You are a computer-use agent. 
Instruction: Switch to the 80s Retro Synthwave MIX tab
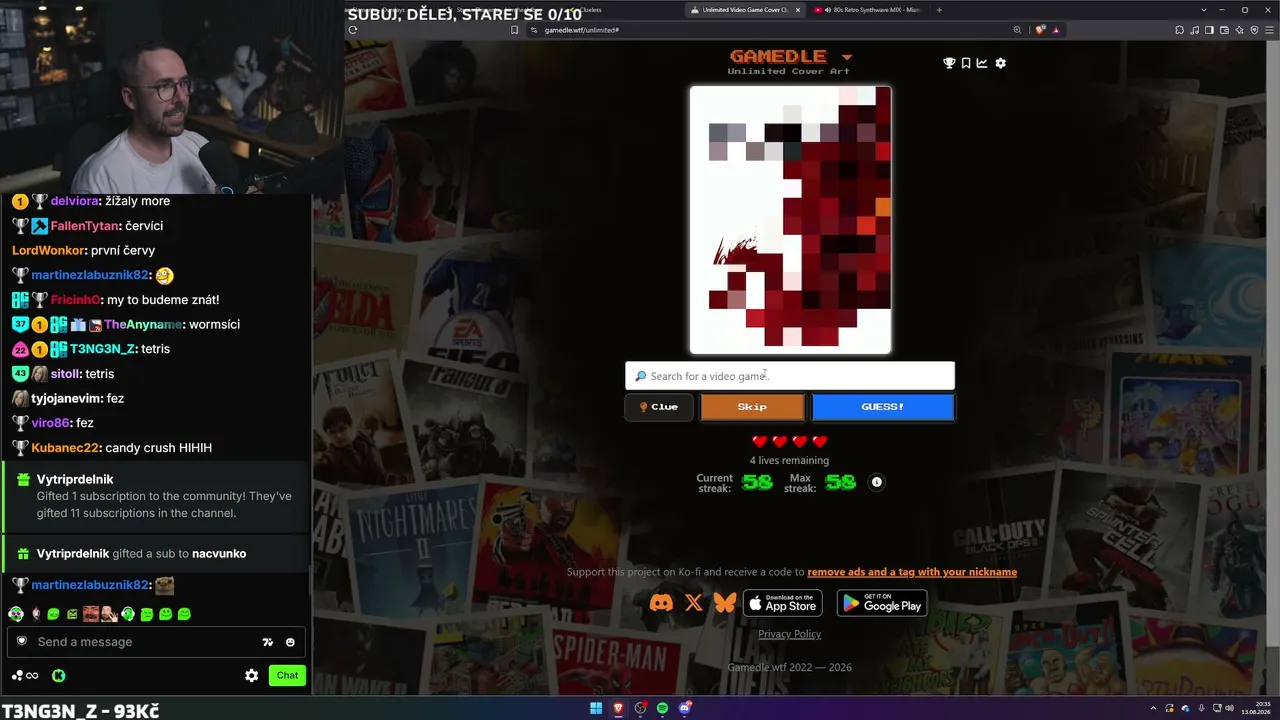point(866,10)
